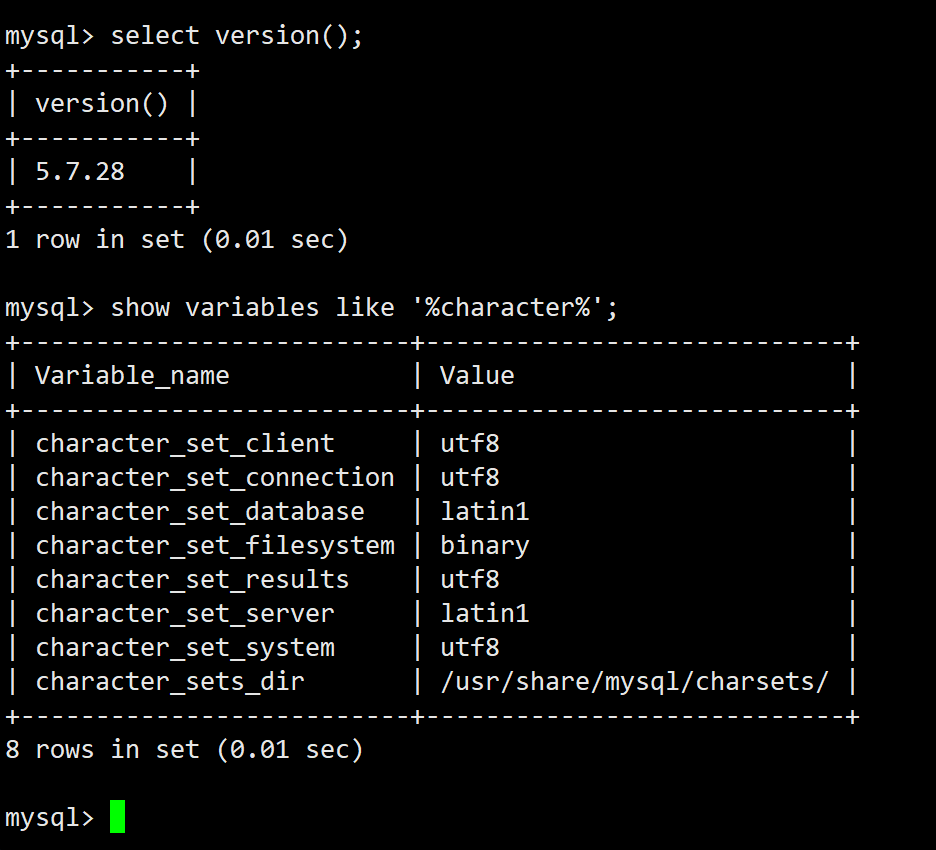The image size is (936, 850).
Task: Click the latin1 value for character_set_server
Action: point(484,614)
